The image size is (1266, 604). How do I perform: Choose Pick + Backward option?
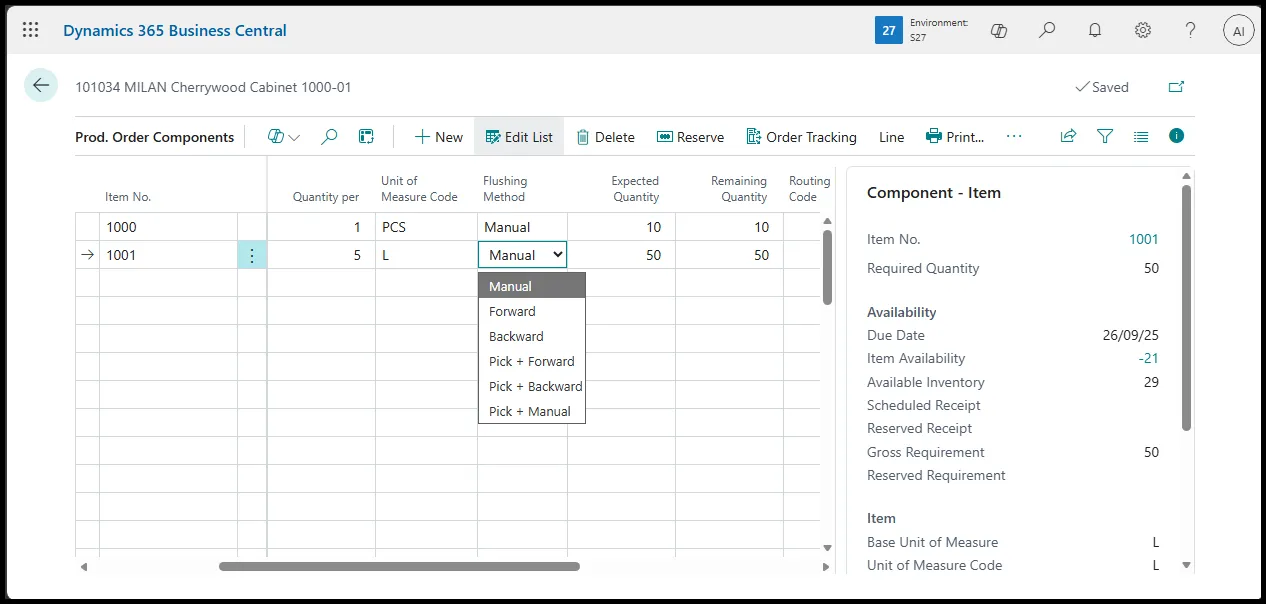click(532, 386)
